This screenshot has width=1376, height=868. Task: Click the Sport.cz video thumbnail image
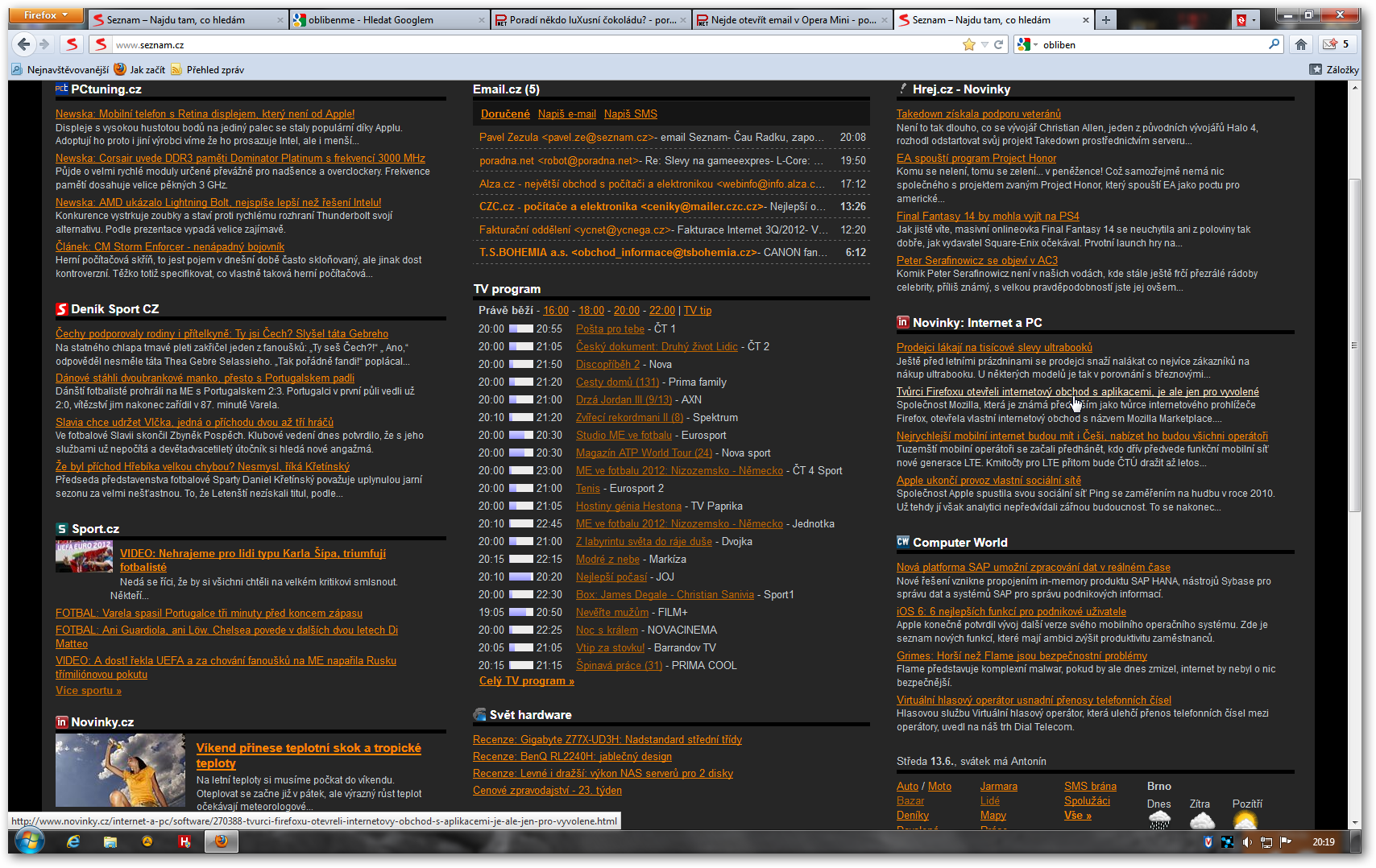point(85,556)
